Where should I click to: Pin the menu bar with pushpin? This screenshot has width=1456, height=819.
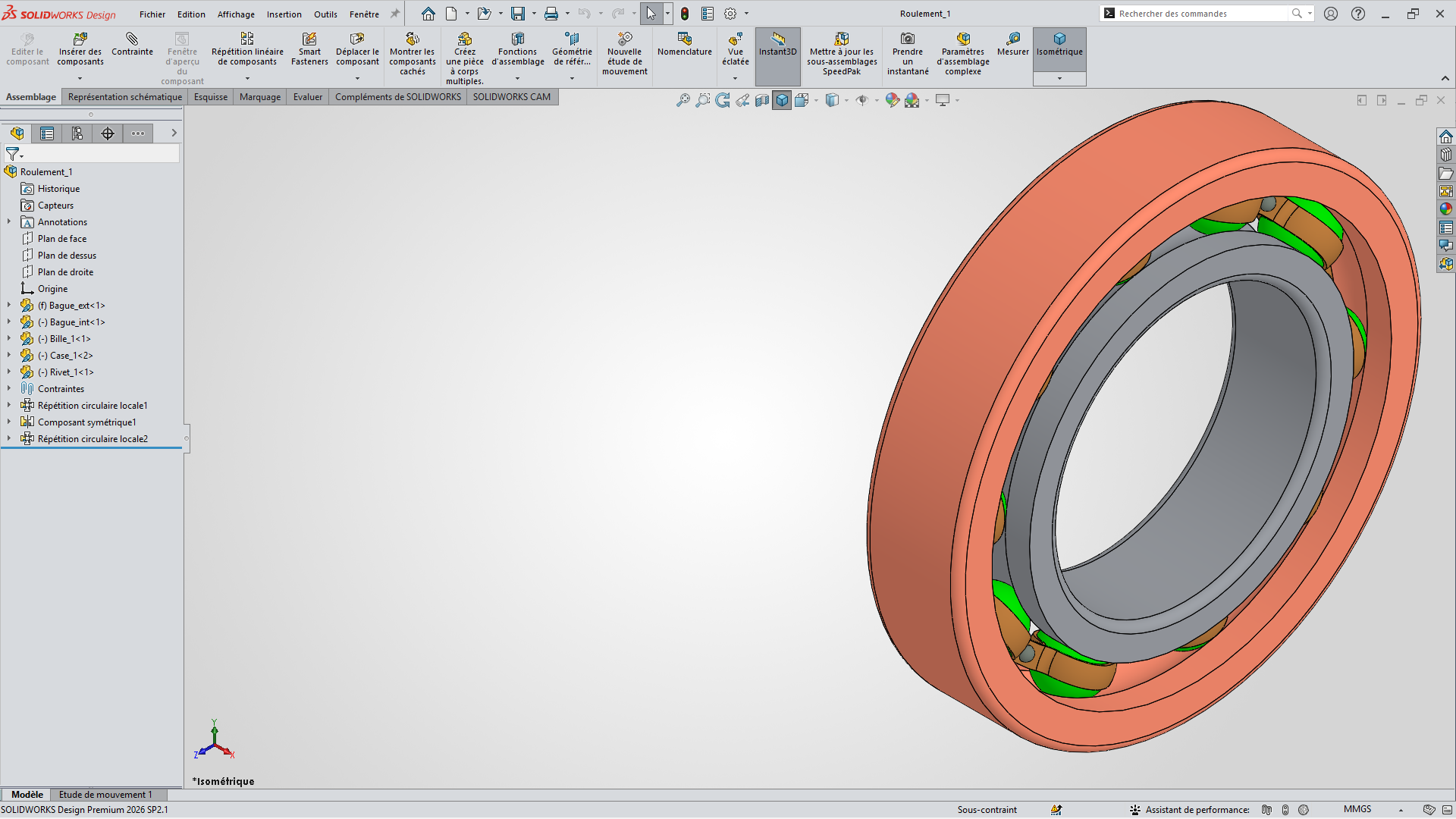(395, 14)
